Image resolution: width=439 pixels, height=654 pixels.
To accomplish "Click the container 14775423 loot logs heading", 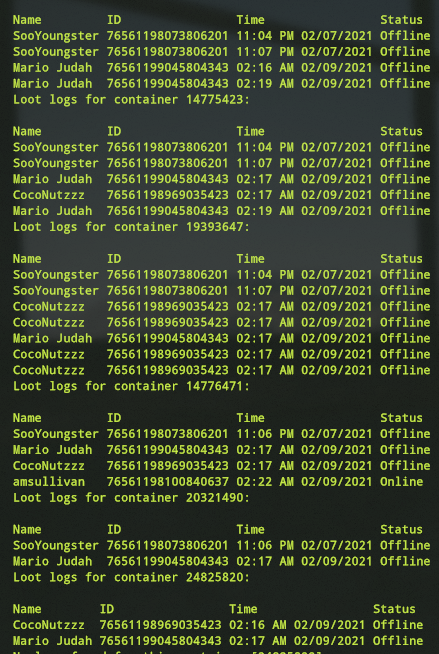I will tap(131, 100).
